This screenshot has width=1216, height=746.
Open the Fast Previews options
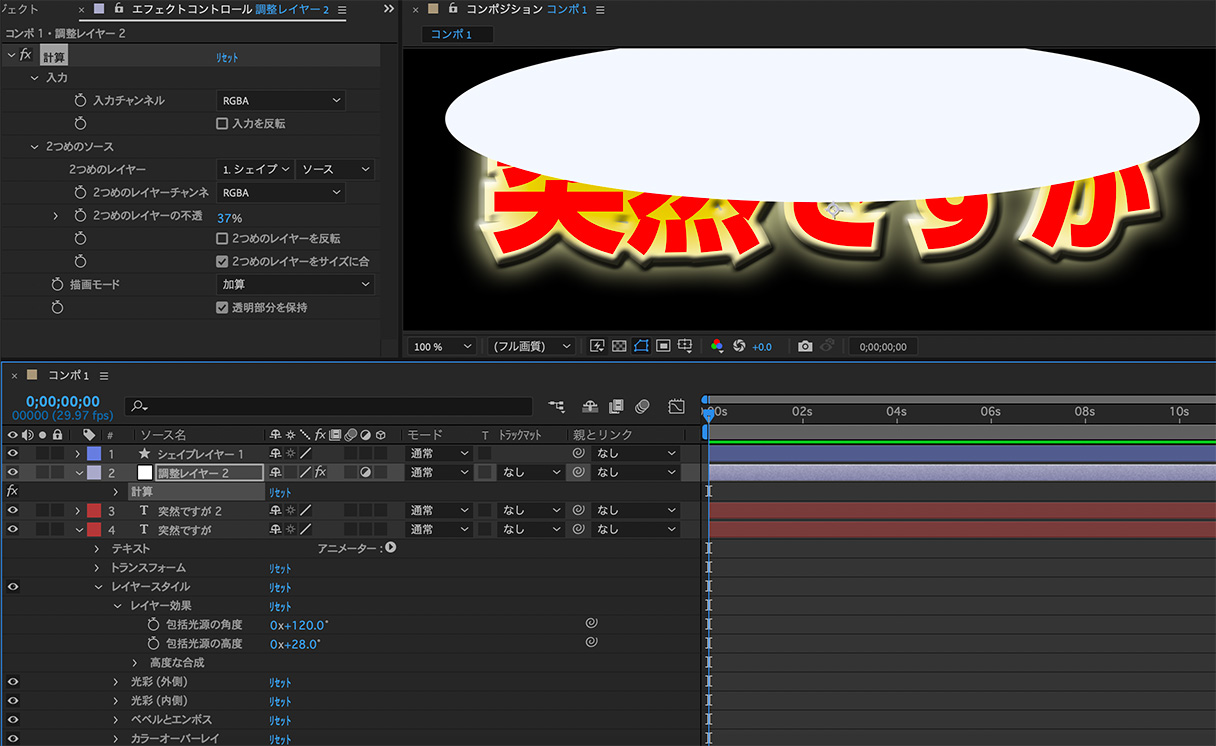pyautogui.click(x=596, y=345)
